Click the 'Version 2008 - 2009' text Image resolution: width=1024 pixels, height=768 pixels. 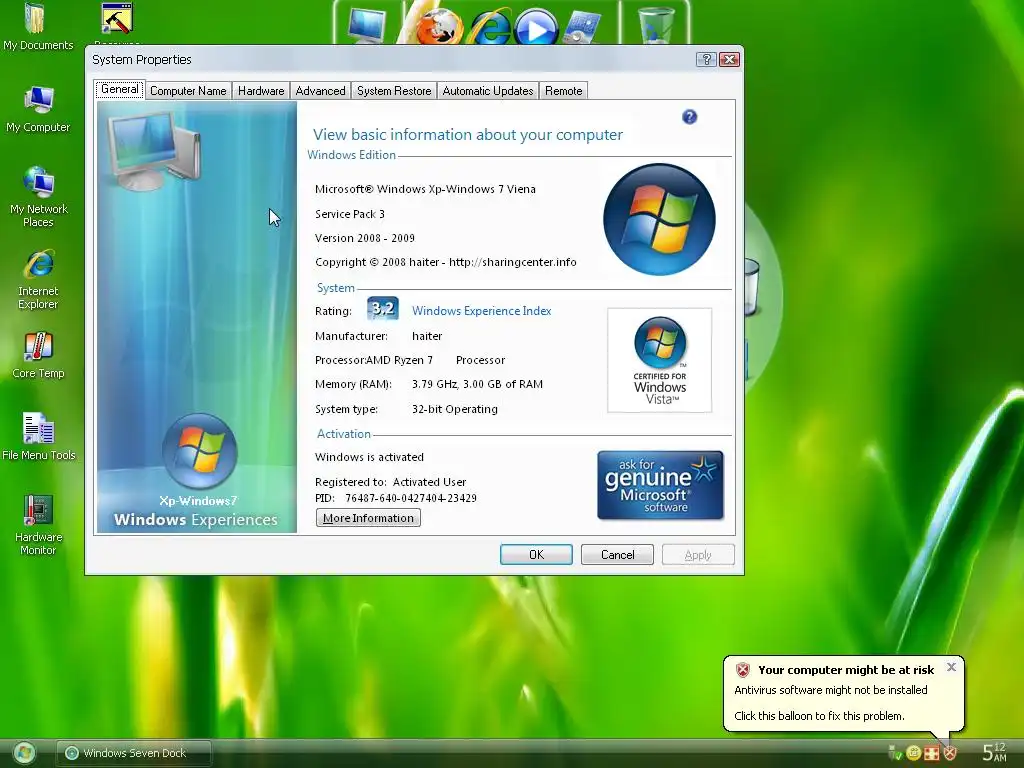[x=364, y=238]
